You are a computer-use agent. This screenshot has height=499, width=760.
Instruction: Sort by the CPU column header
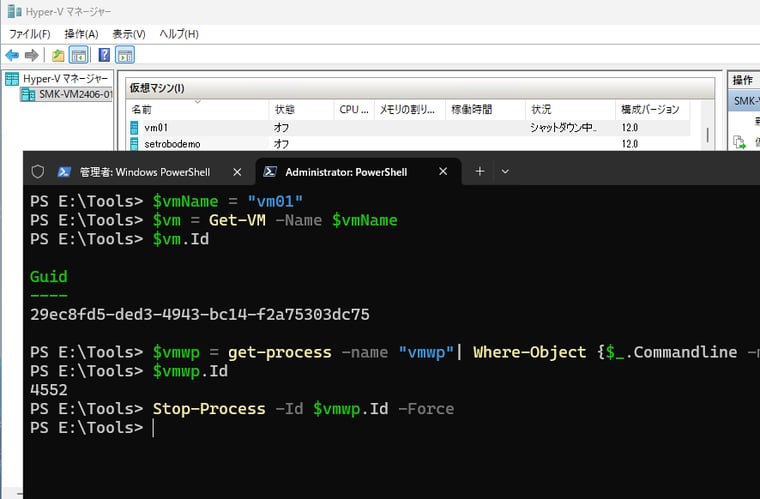pos(354,109)
